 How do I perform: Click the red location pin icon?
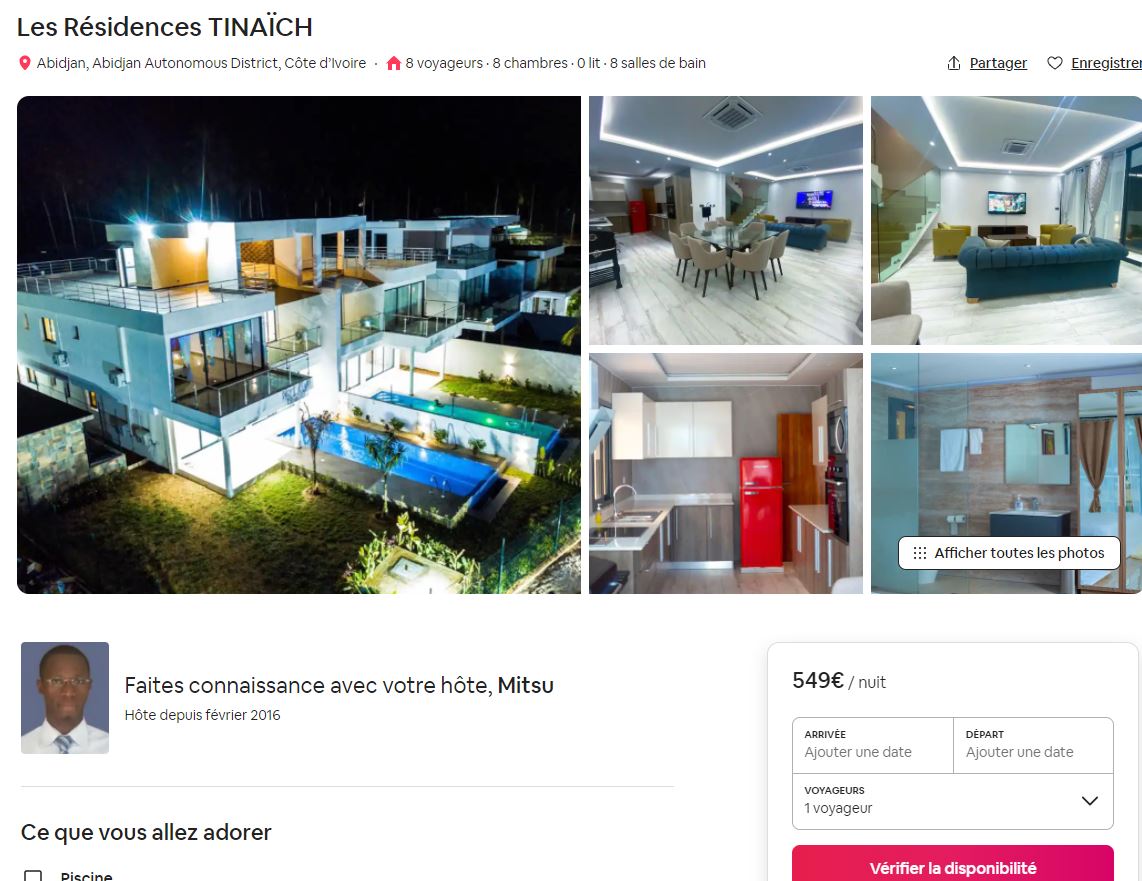click(25, 63)
